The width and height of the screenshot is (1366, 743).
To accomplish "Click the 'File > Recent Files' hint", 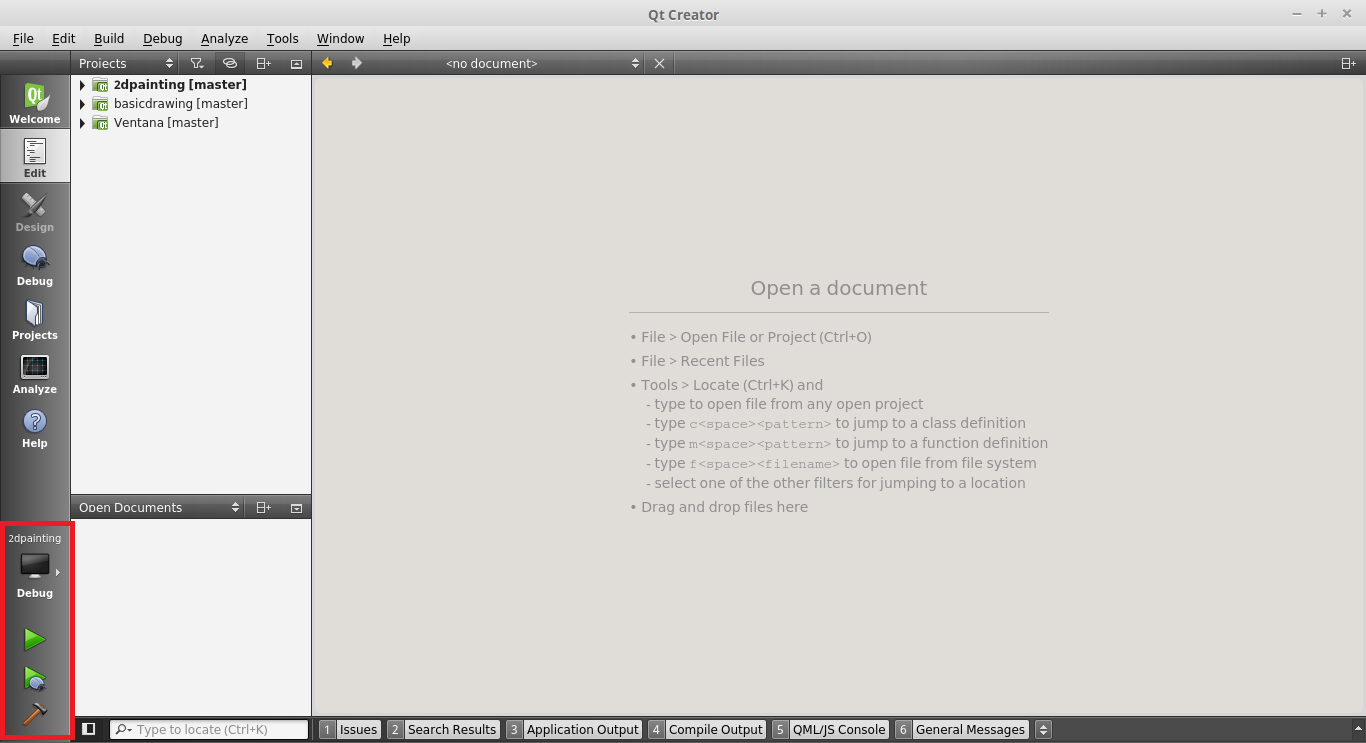I will click(703, 361).
